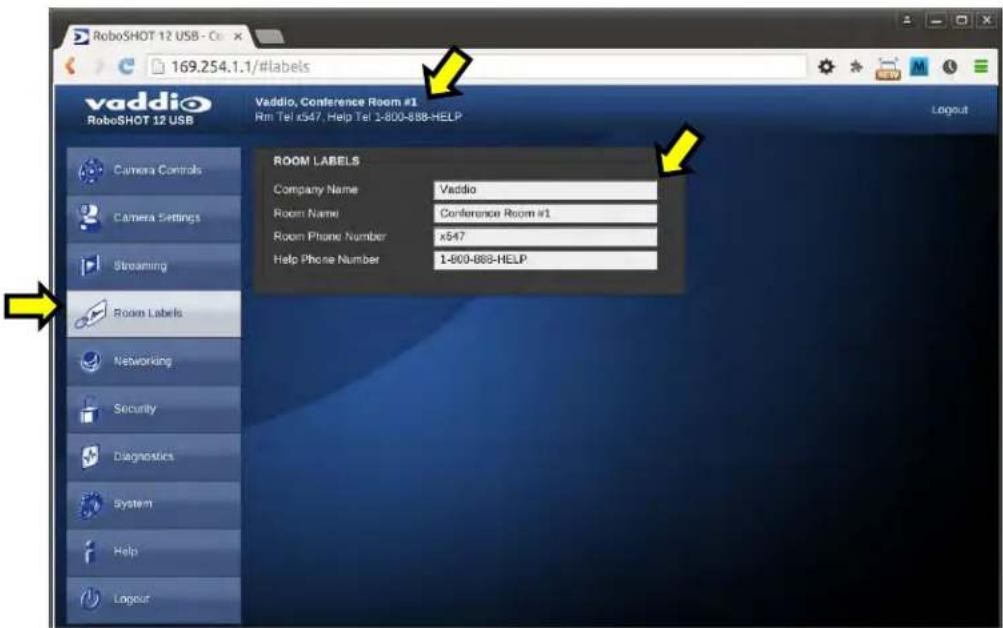1003x628 pixels.
Task: Click the Logout link in header
Action: pyautogui.click(x=949, y=110)
